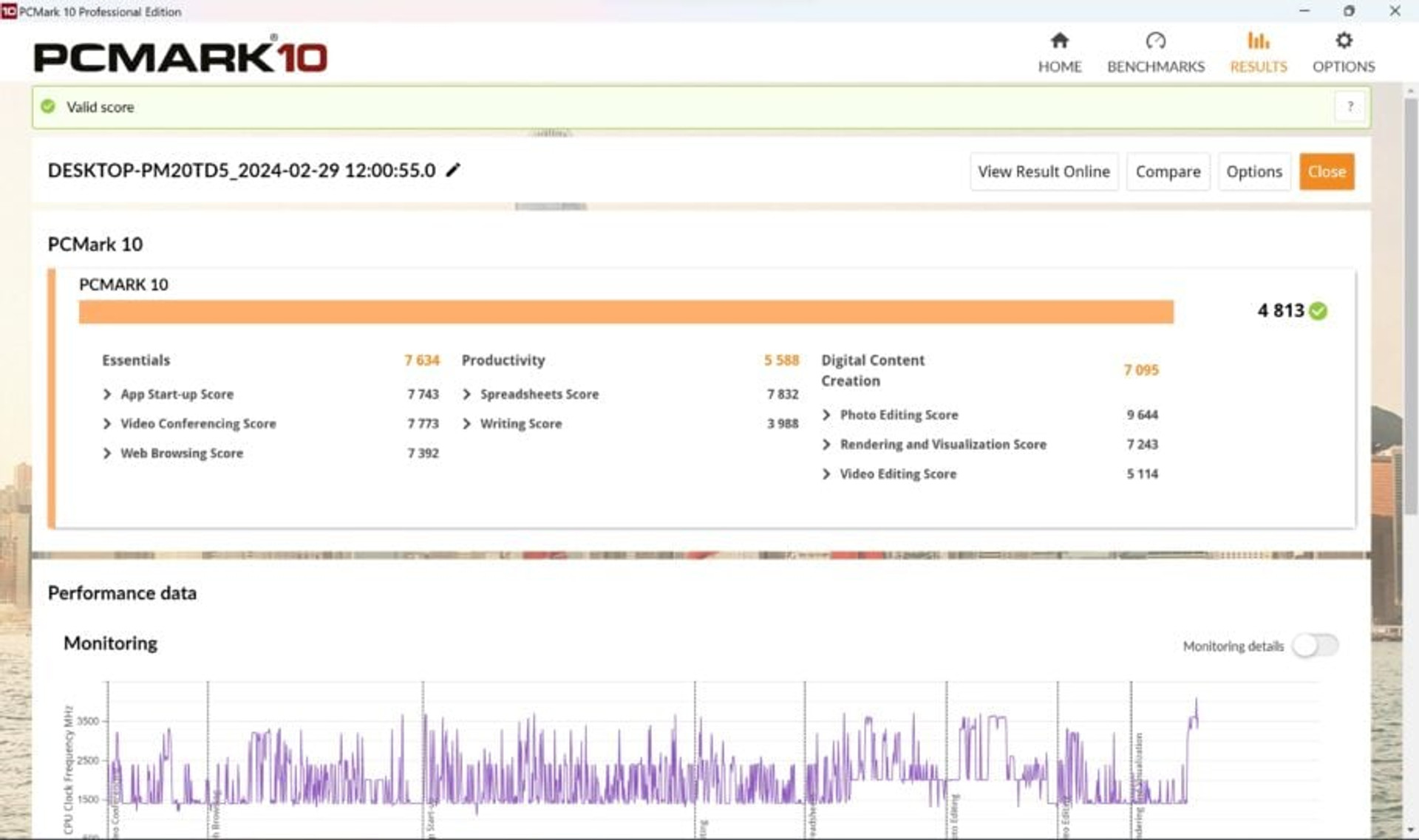1419x840 pixels.
Task: Click the Compare button
Action: 1168,171
